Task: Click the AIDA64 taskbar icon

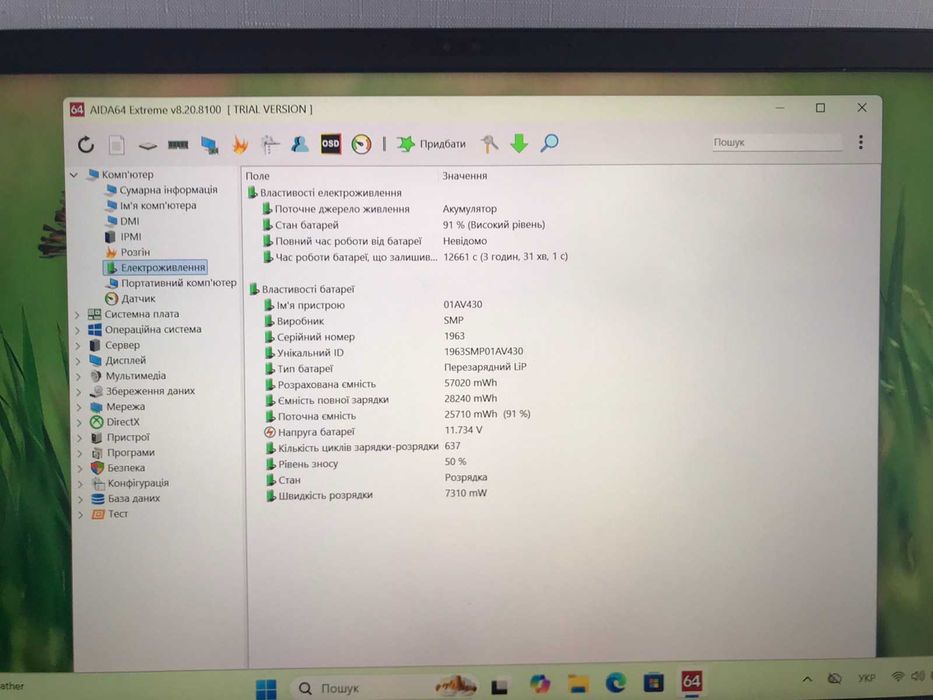Action: [691, 680]
